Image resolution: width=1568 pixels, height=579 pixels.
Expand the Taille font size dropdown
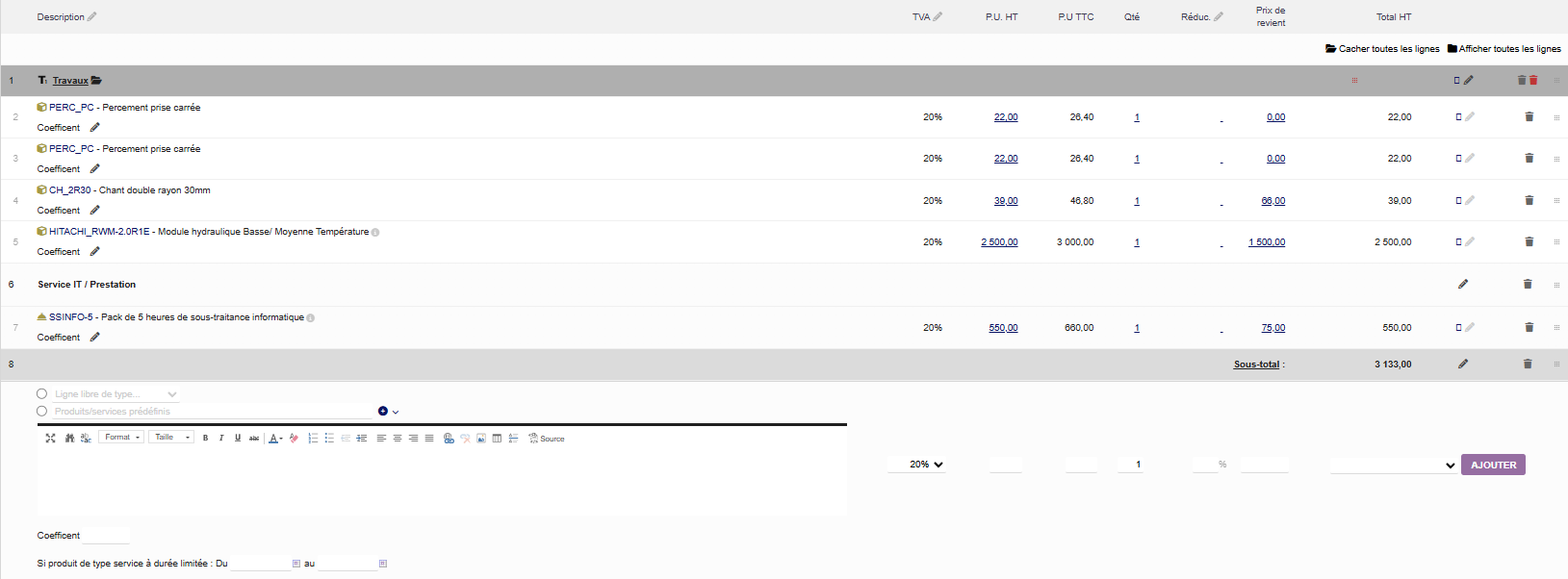pyautogui.click(x=171, y=438)
